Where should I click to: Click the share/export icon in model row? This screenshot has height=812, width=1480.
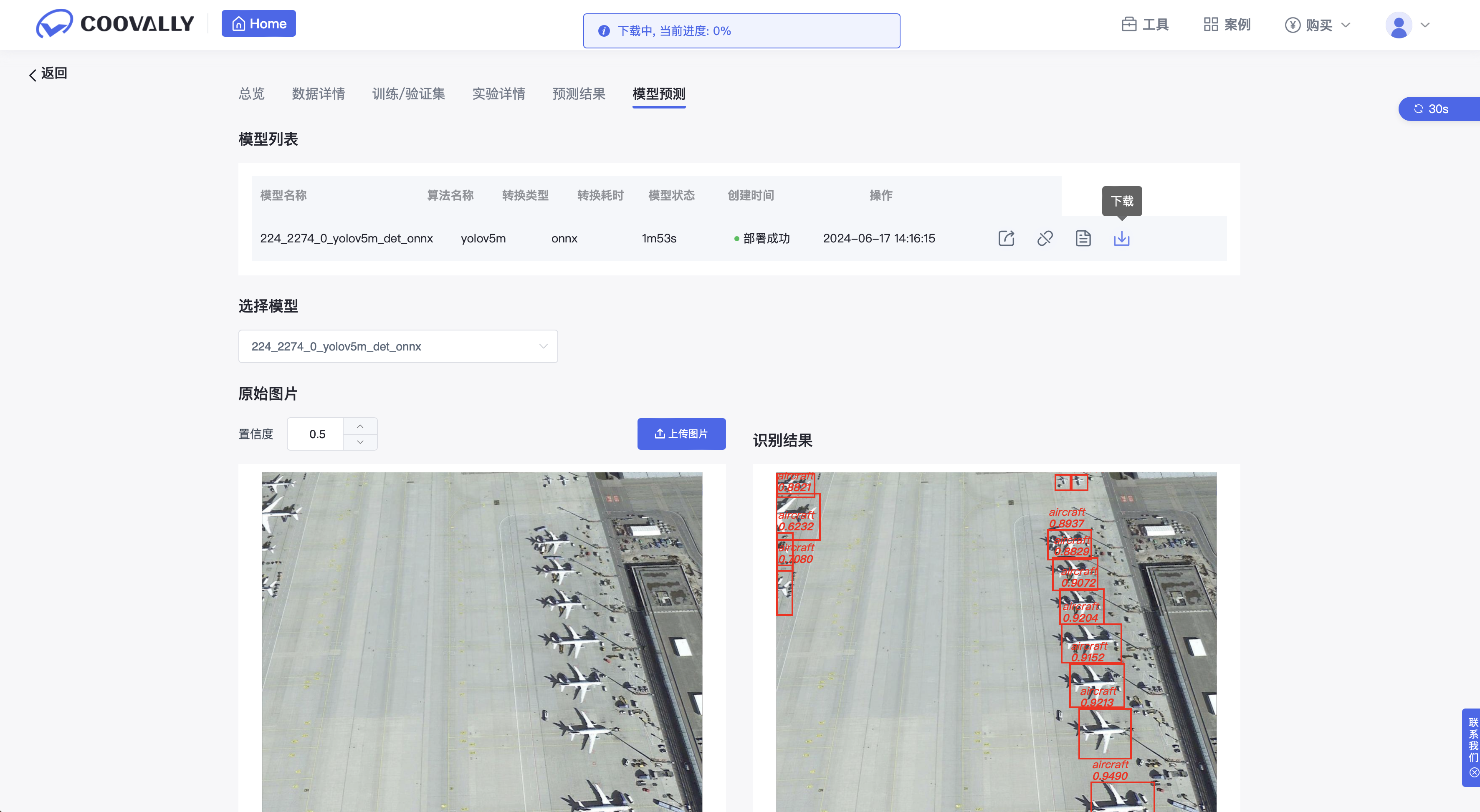1006,238
